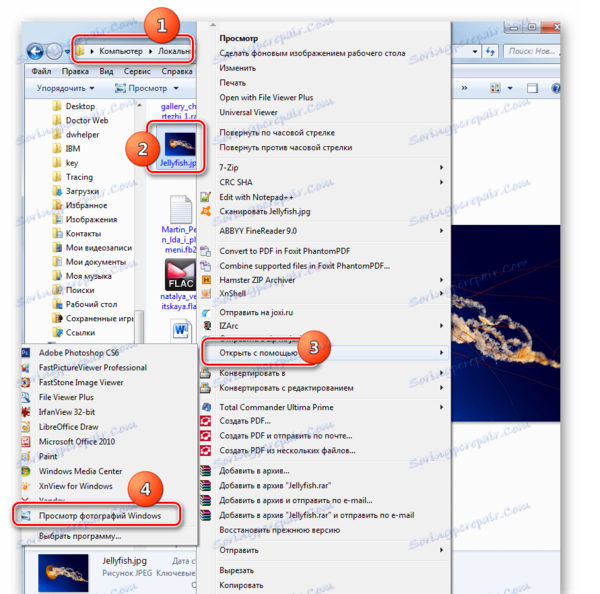Click Сканировать Jellyfish.jpg antivirus entry
The image size is (600, 594).
pyautogui.click(x=264, y=211)
